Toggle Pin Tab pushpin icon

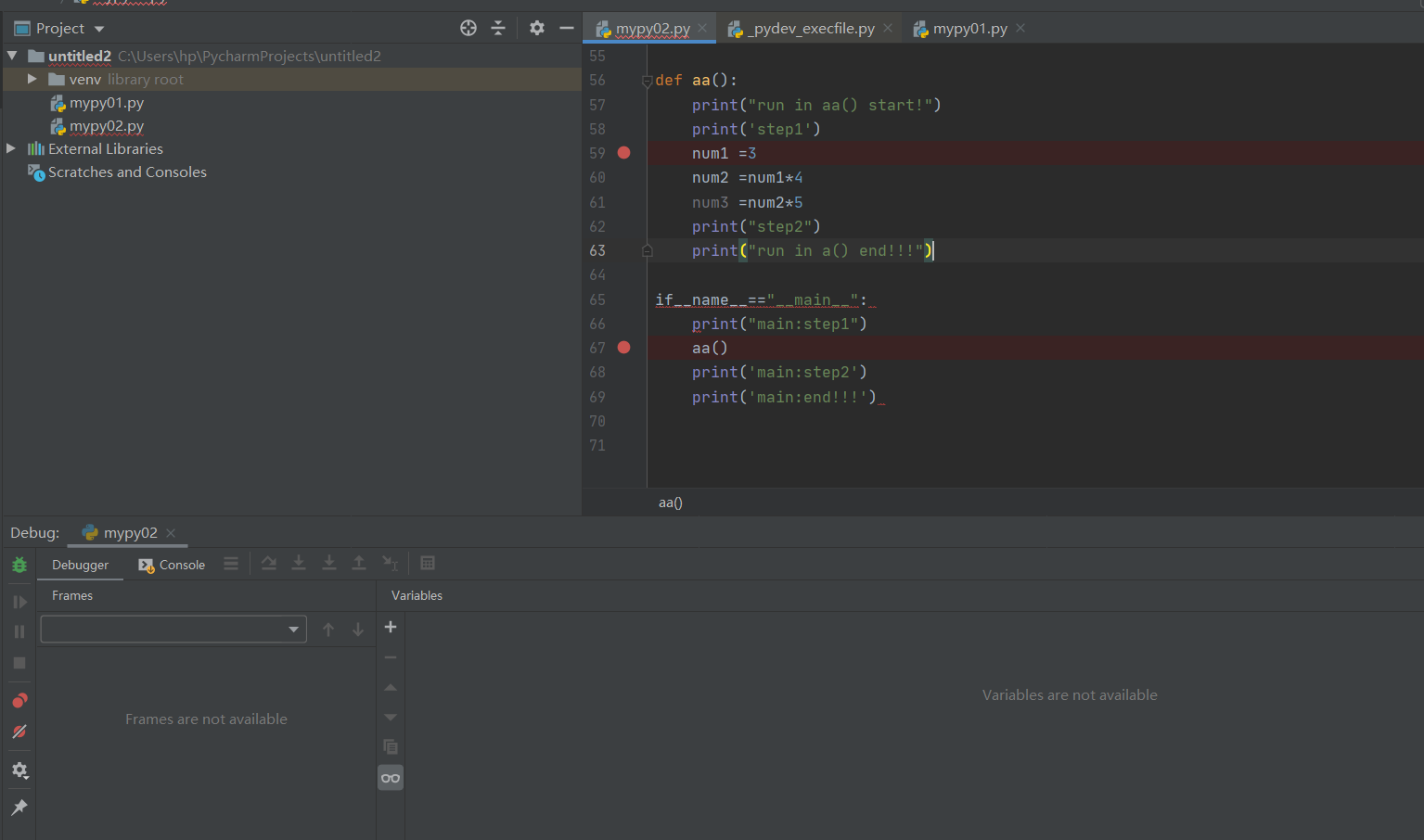19,808
